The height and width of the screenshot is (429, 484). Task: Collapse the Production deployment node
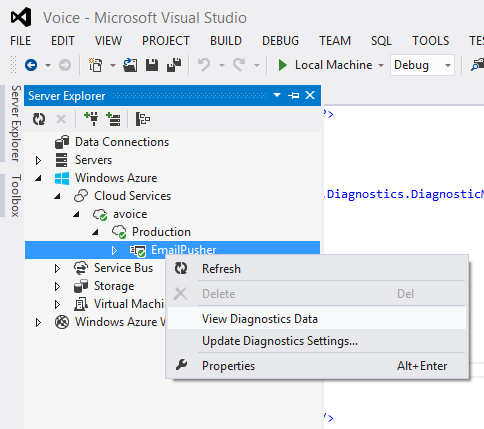(x=95, y=232)
